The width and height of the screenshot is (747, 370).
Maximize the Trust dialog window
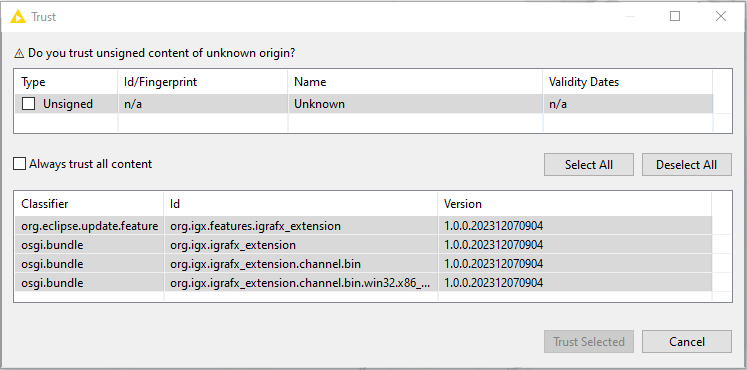[675, 17]
